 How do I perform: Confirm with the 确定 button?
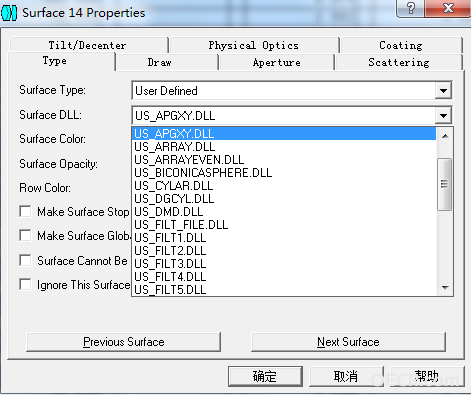tap(265, 377)
